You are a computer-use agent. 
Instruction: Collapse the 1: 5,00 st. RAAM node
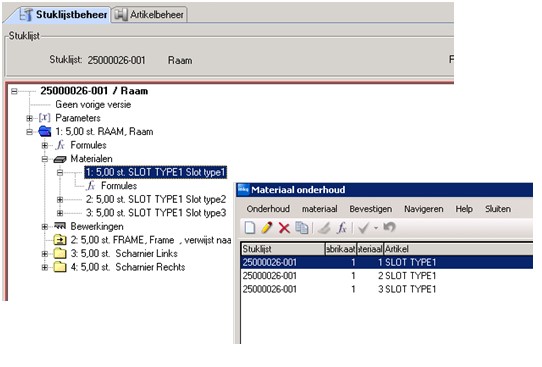[x=29, y=132]
